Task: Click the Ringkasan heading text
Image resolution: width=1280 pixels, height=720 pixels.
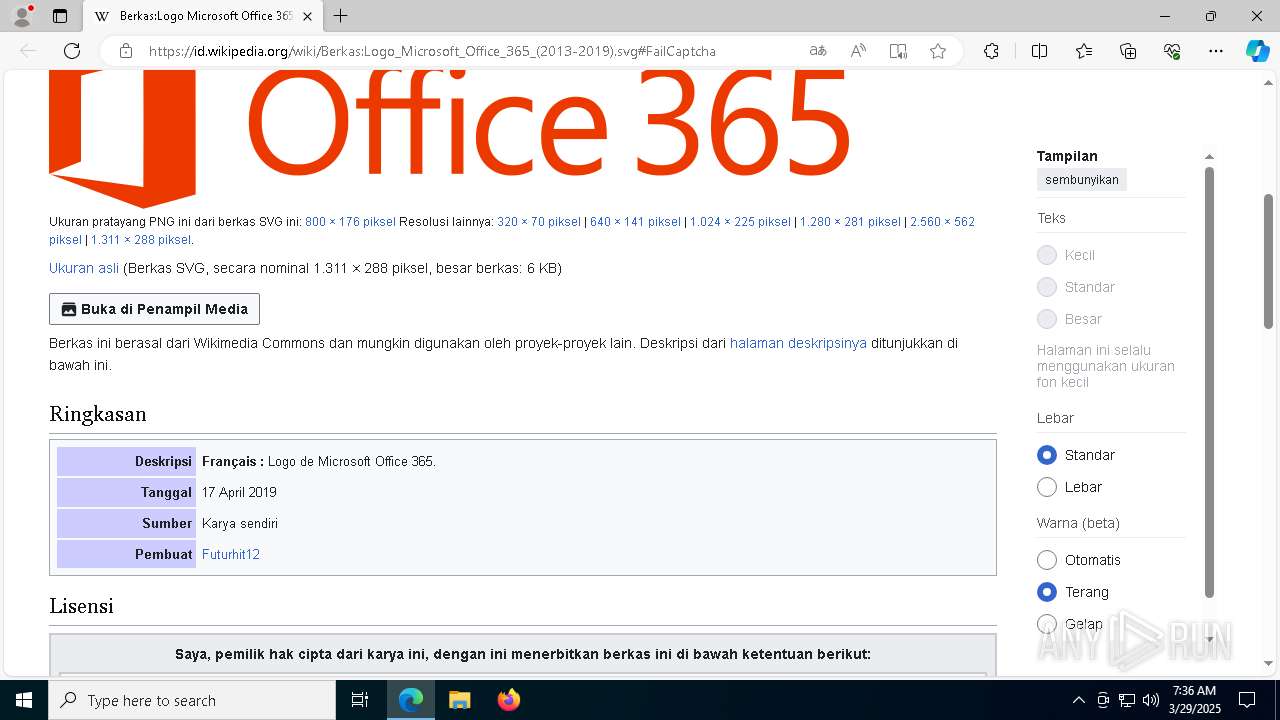Action: coord(98,414)
